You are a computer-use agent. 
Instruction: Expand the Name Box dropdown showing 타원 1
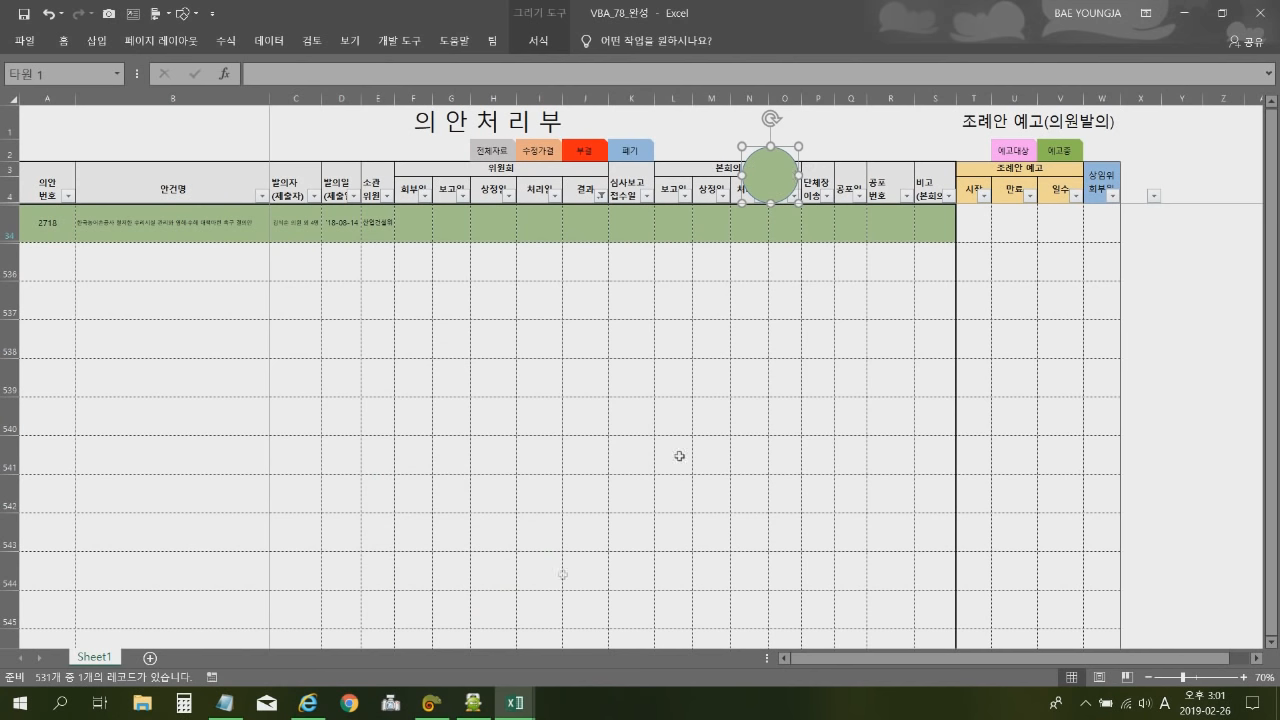[117, 74]
